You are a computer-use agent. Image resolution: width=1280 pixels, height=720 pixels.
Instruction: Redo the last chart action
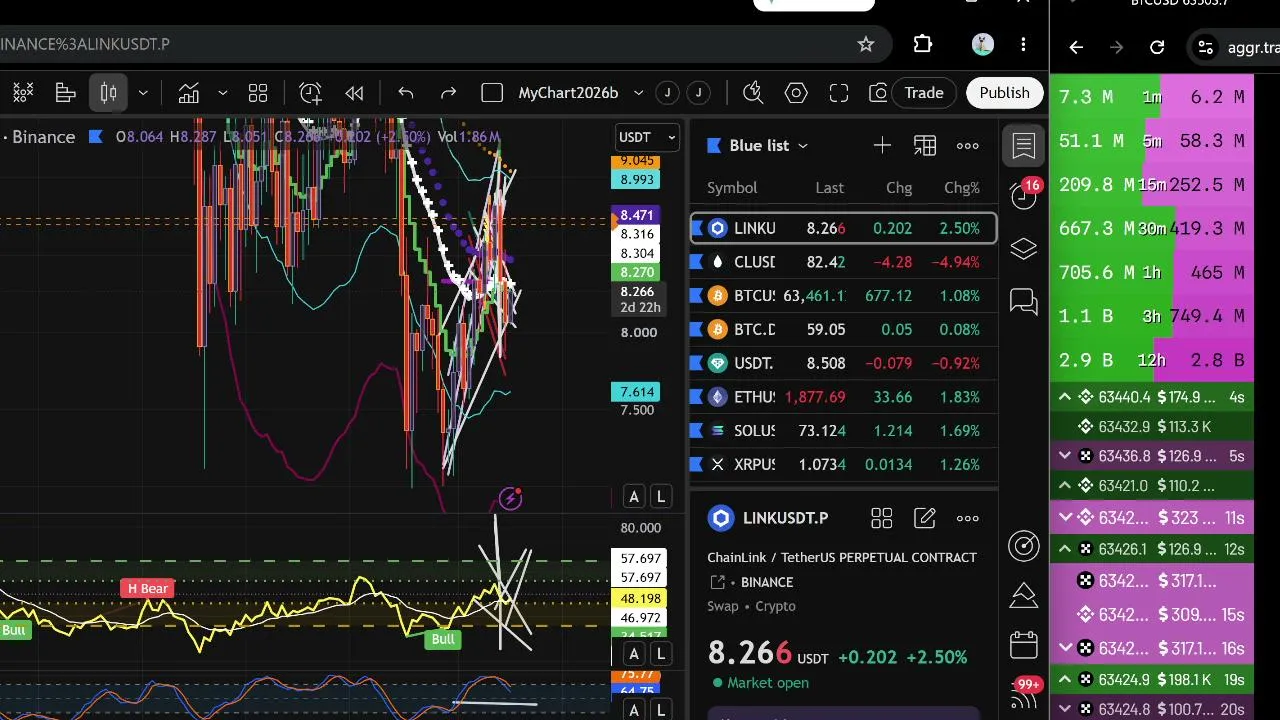click(449, 93)
